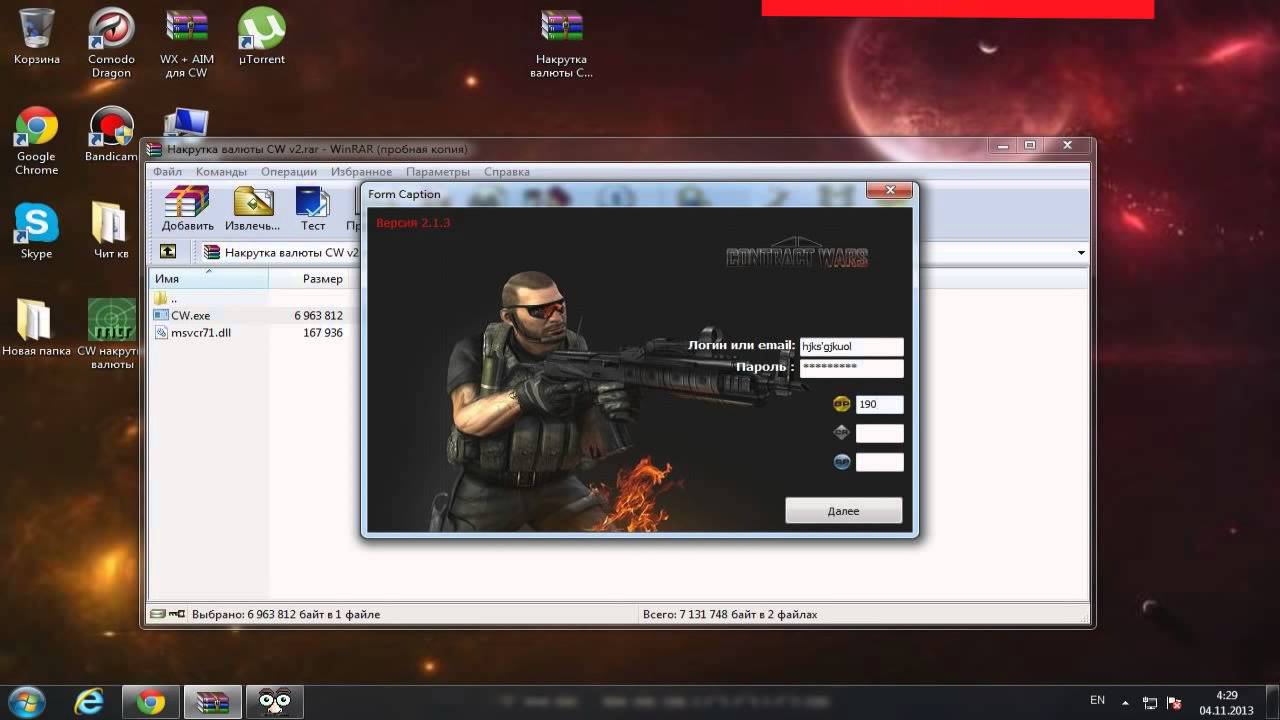Show hidden system tray icons
The width and height of the screenshot is (1280, 720).
coord(1125,702)
